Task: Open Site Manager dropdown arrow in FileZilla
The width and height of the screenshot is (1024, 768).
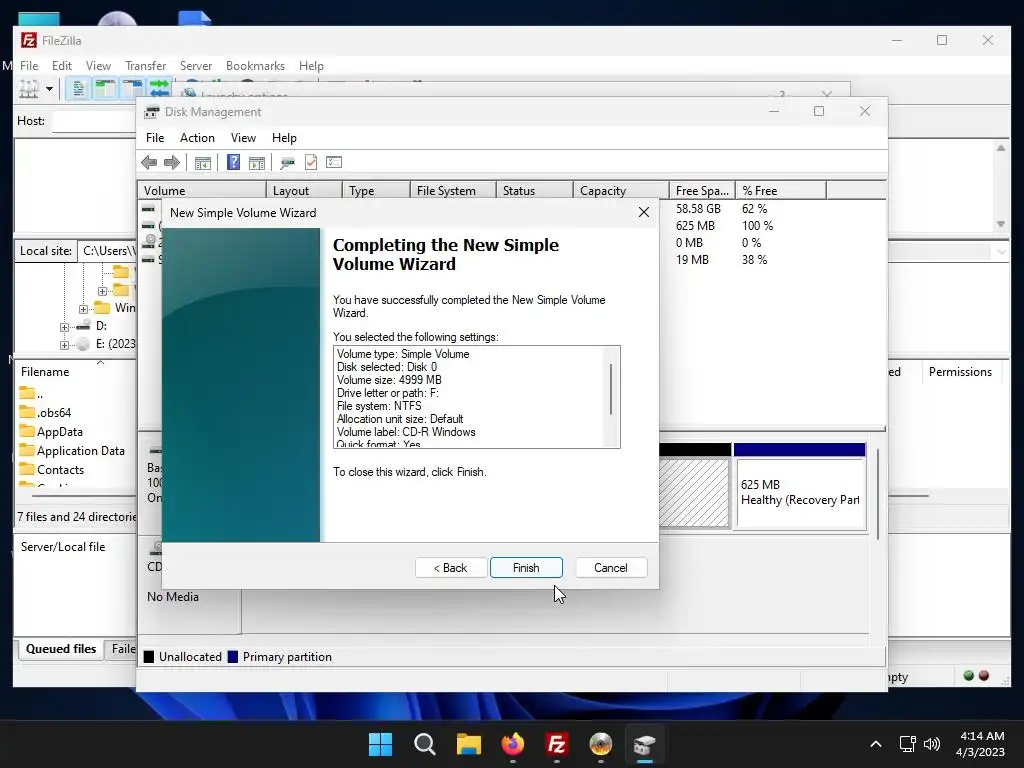Action: pos(49,89)
